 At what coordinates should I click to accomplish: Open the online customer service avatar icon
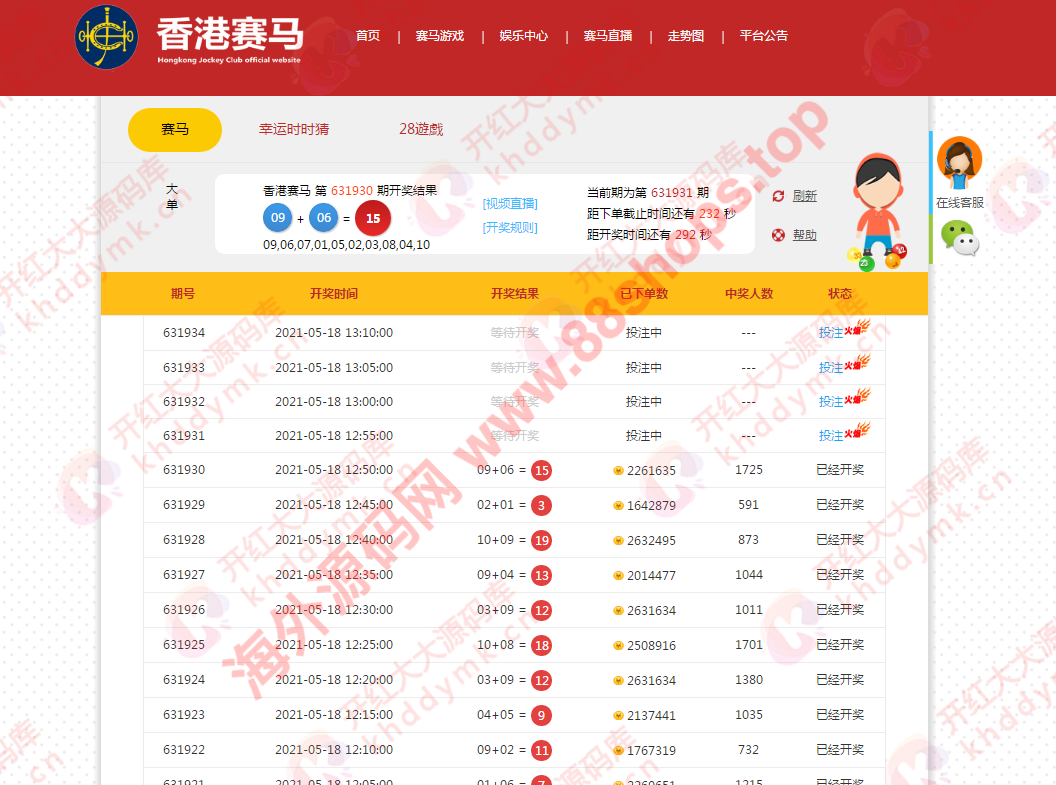coord(959,162)
